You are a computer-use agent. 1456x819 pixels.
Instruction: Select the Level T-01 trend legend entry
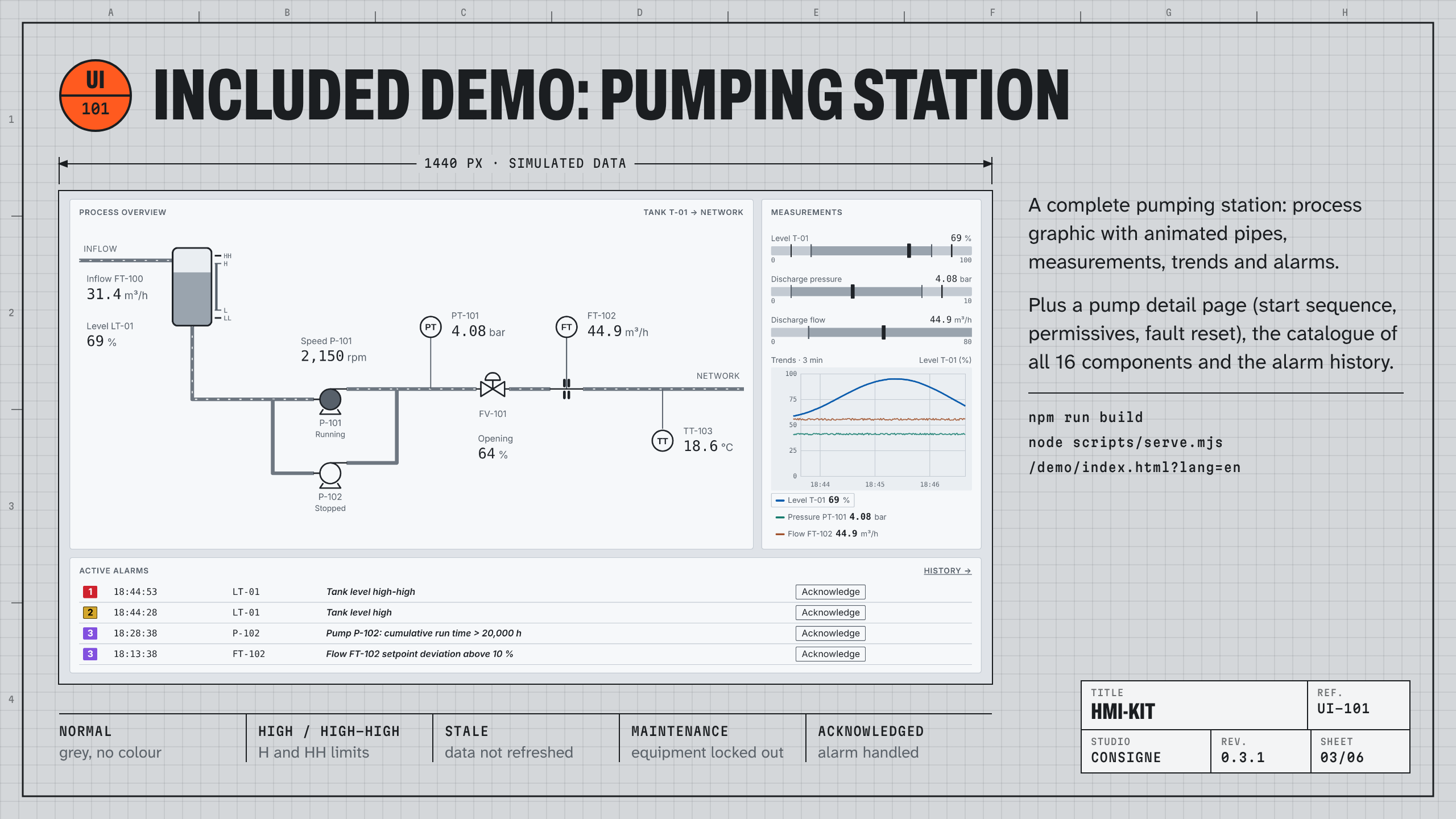tap(813, 500)
